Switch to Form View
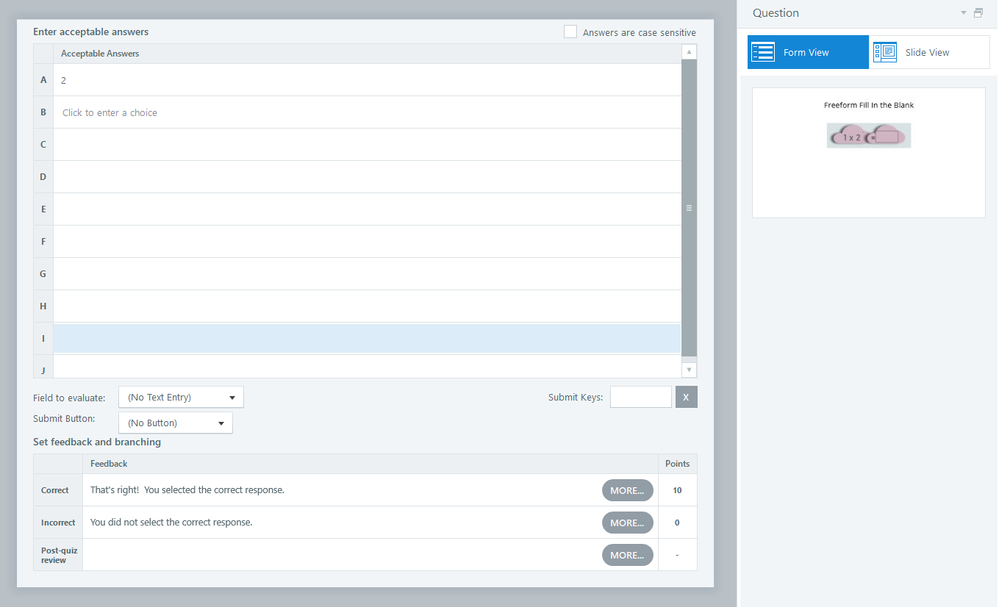The image size is (999, 607). 808,52
